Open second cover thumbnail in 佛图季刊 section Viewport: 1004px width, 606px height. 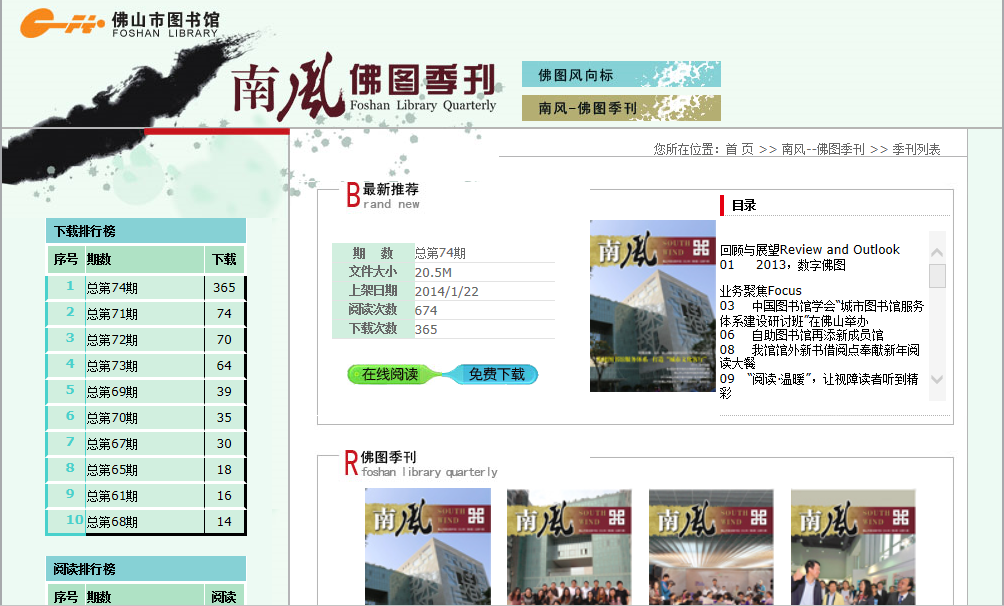point(569,547)
